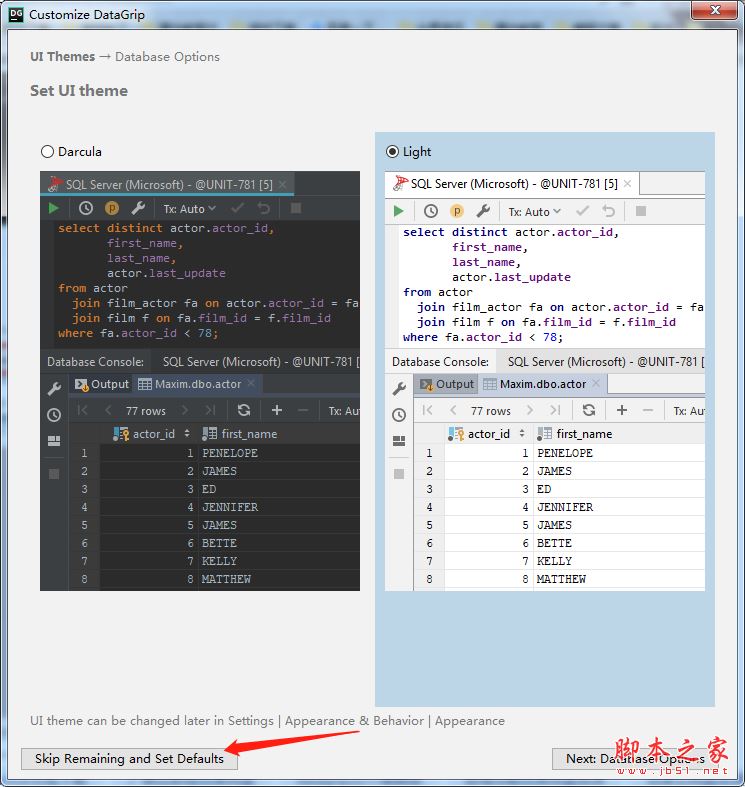Close SQL Server editor tab in Light preview

[x=628, y=184]
